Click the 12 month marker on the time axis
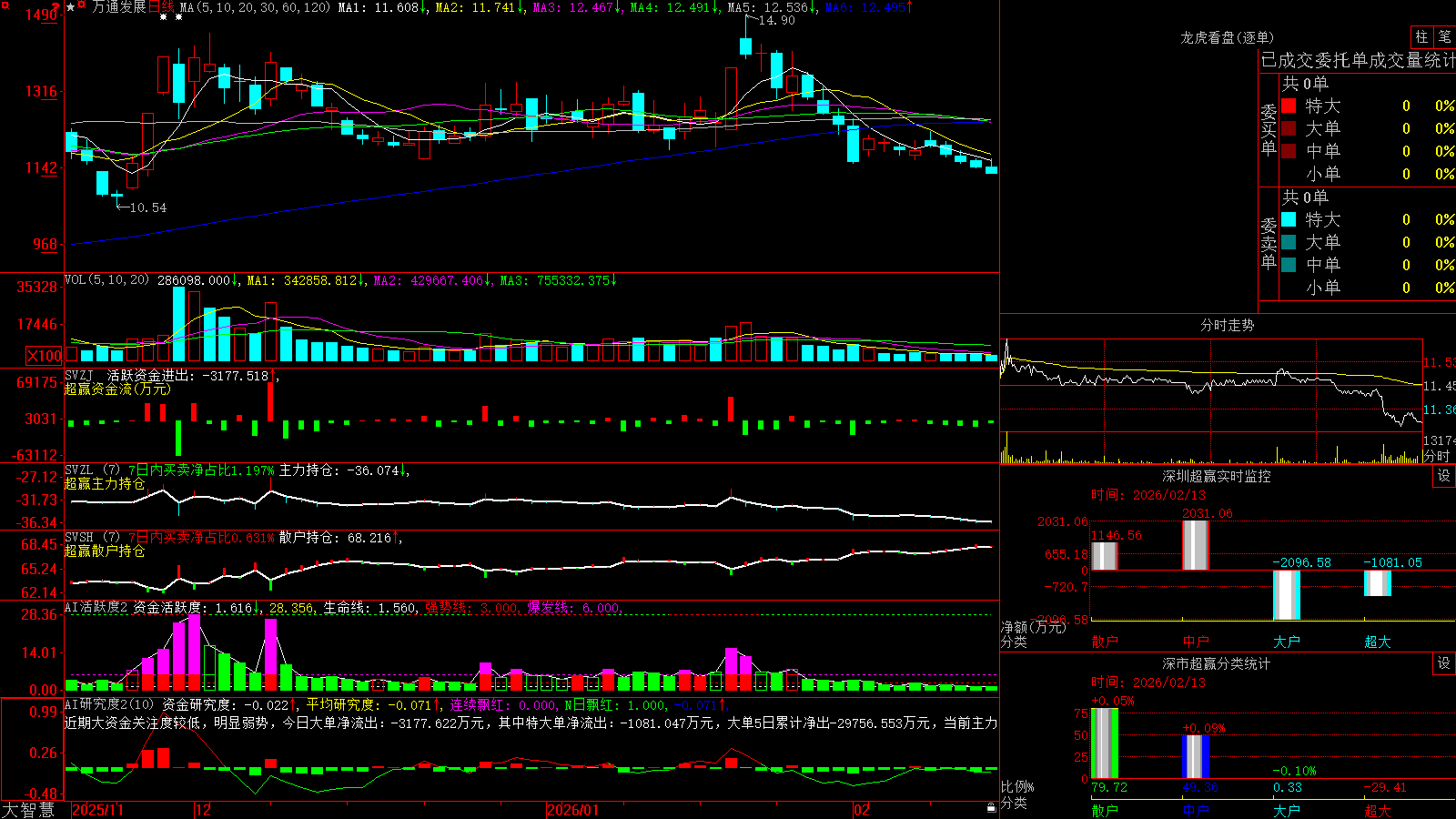 pyautogui.click(x=203, y=810)
